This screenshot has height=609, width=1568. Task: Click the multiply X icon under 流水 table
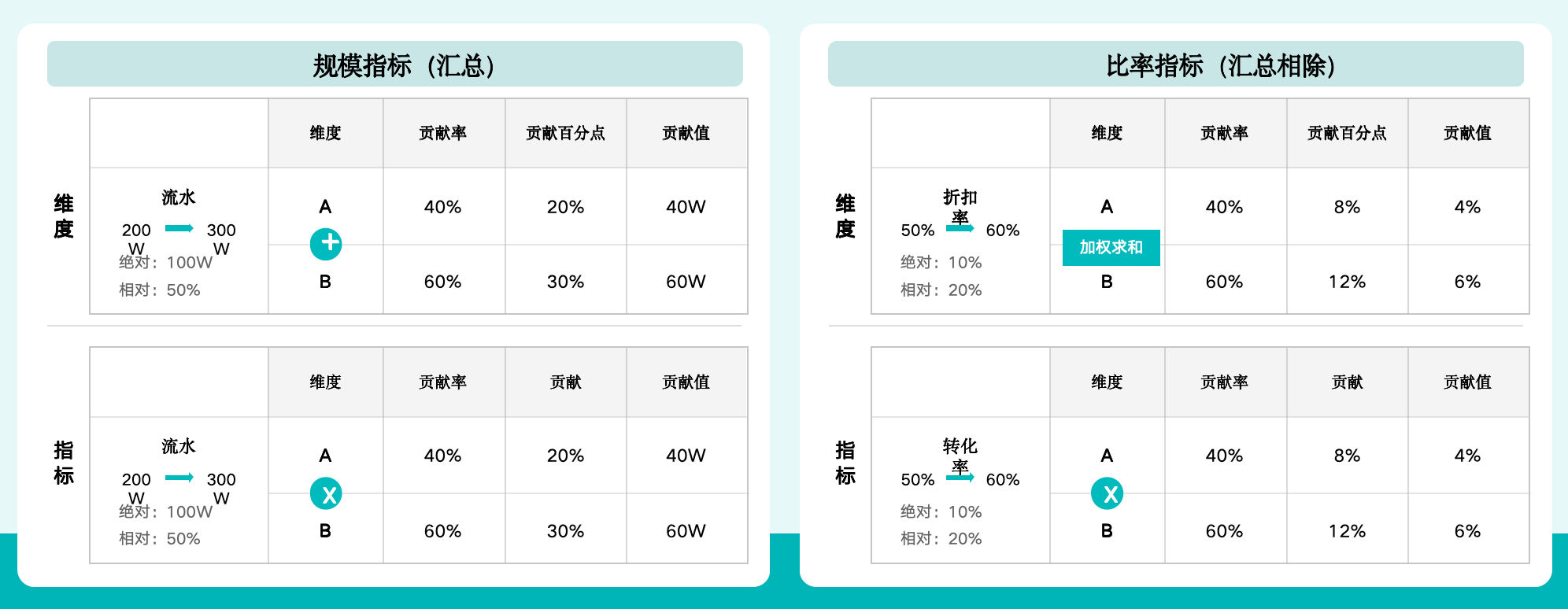click(326, 494)
